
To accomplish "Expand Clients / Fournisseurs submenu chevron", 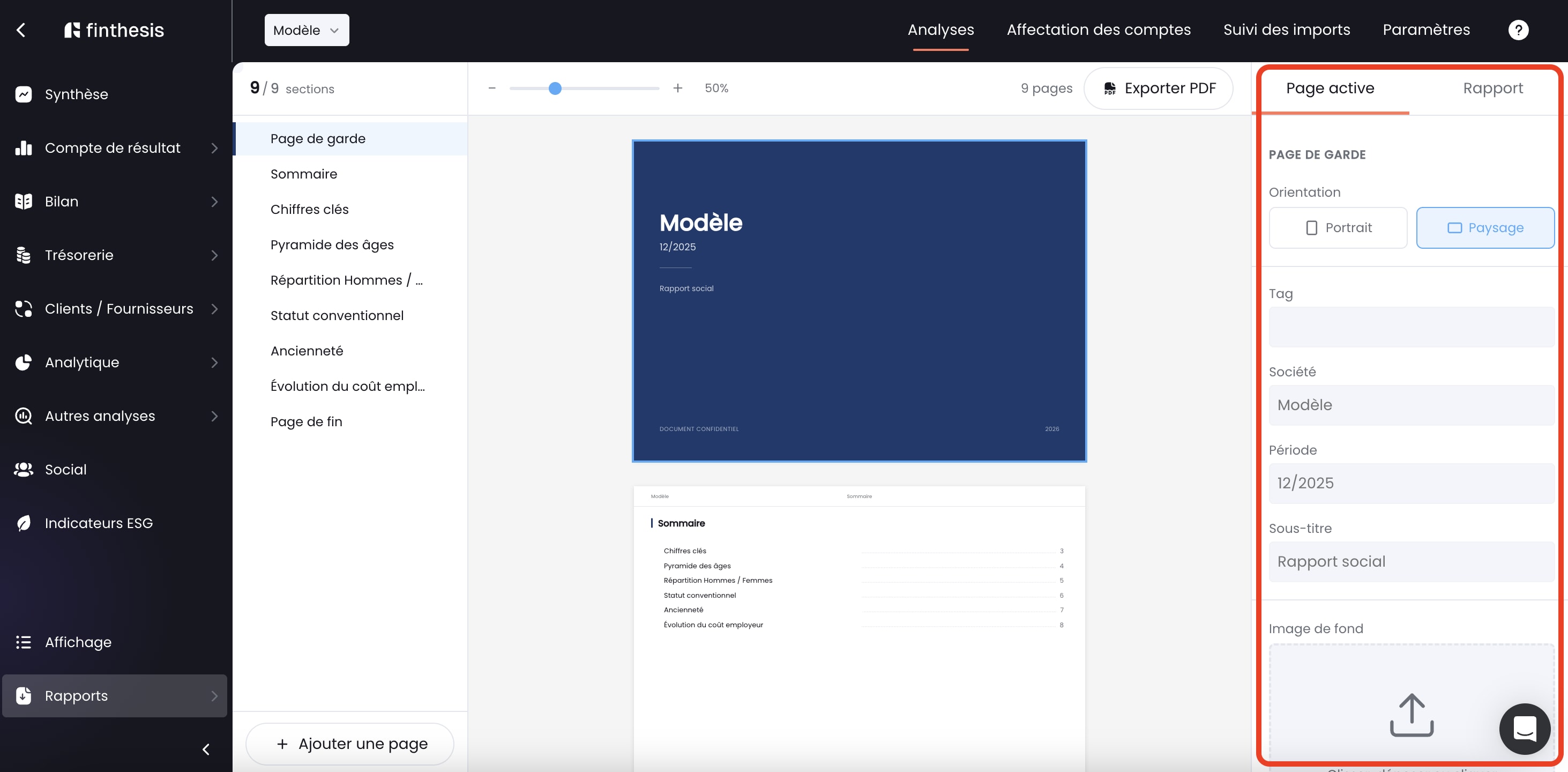I will click(214, 309).
